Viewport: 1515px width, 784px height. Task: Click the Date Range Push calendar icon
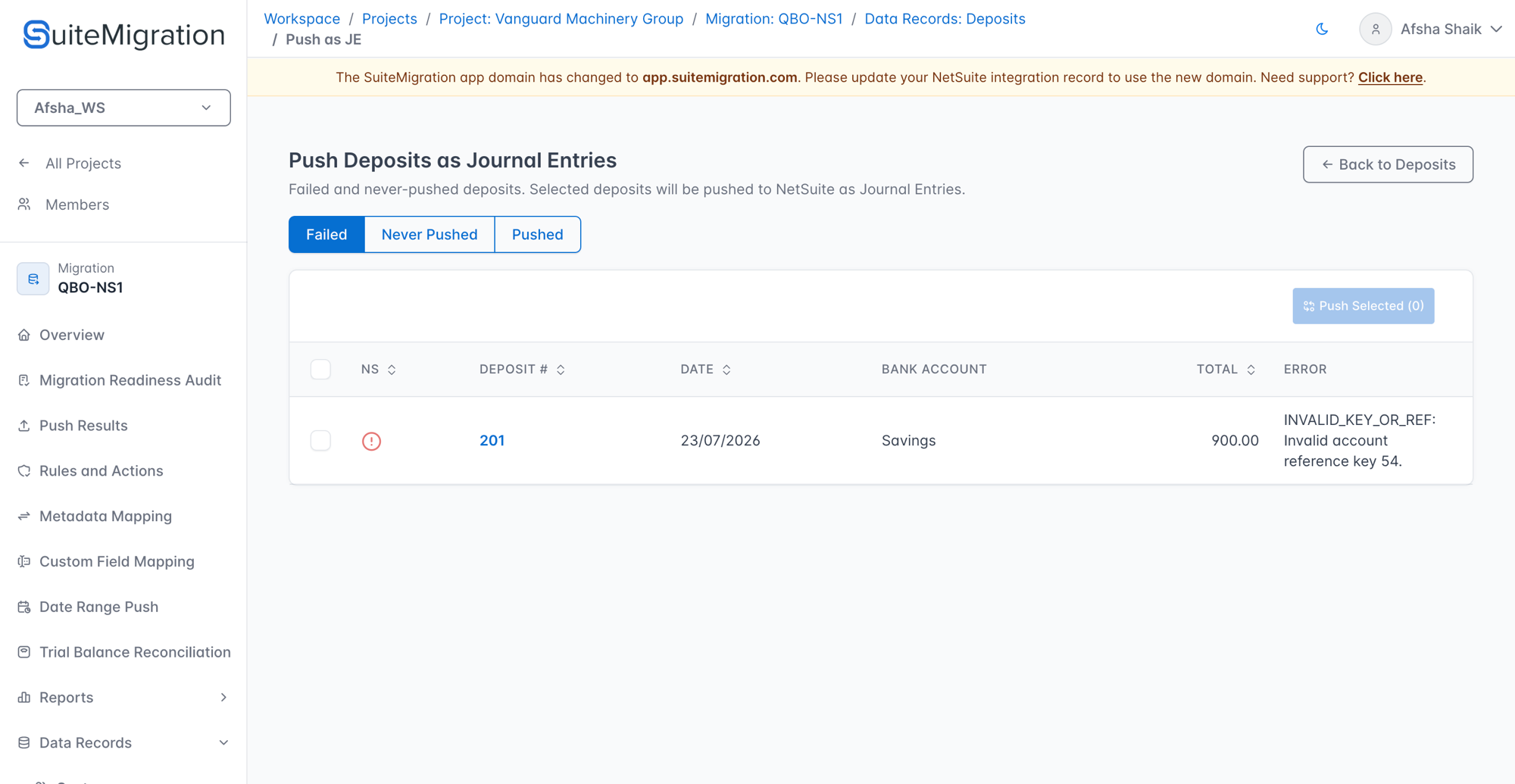pyautogui.click(x=24, y=607)
